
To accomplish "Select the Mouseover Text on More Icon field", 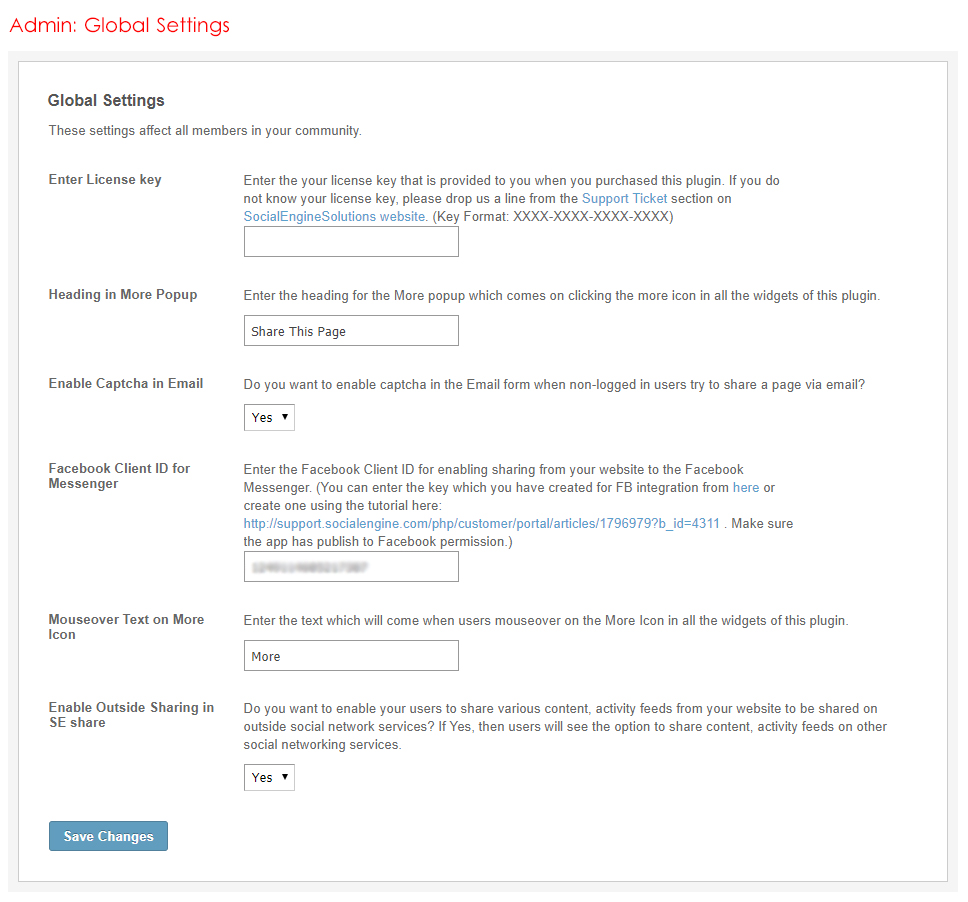I will click(x=351, y=656).
